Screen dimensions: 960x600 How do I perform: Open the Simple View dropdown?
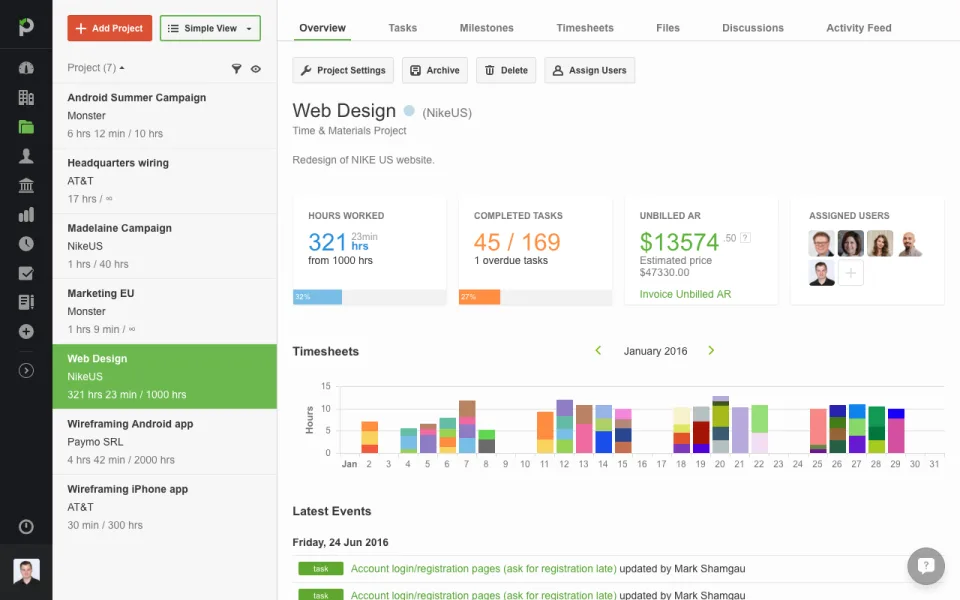(x=210, y=28)
